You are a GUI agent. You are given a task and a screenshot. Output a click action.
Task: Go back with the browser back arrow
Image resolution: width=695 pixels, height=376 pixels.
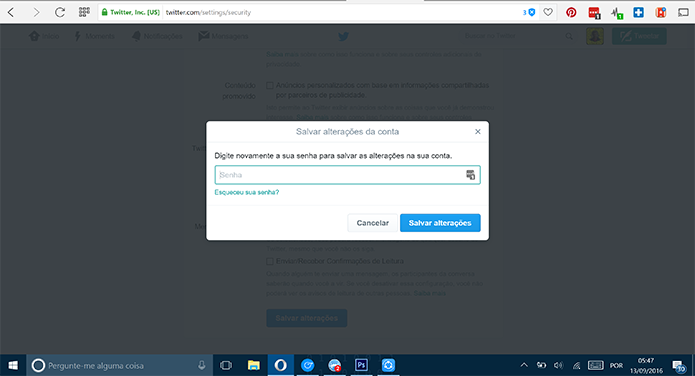point(11,12)
